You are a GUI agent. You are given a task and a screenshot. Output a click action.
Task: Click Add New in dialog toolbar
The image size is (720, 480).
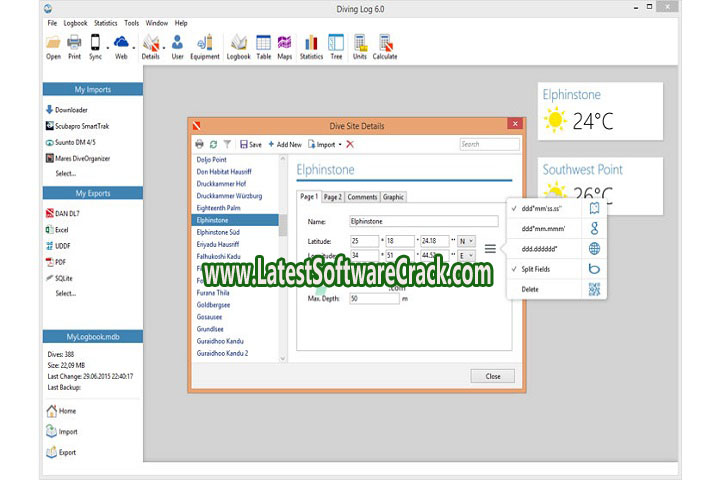(x=285, y=144)
